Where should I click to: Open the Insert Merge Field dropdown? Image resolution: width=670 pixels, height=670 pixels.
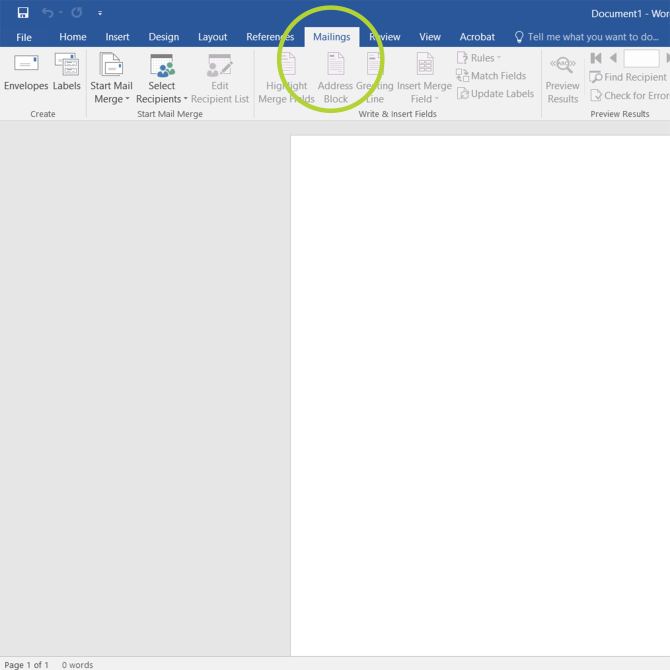tap(424, 78)
